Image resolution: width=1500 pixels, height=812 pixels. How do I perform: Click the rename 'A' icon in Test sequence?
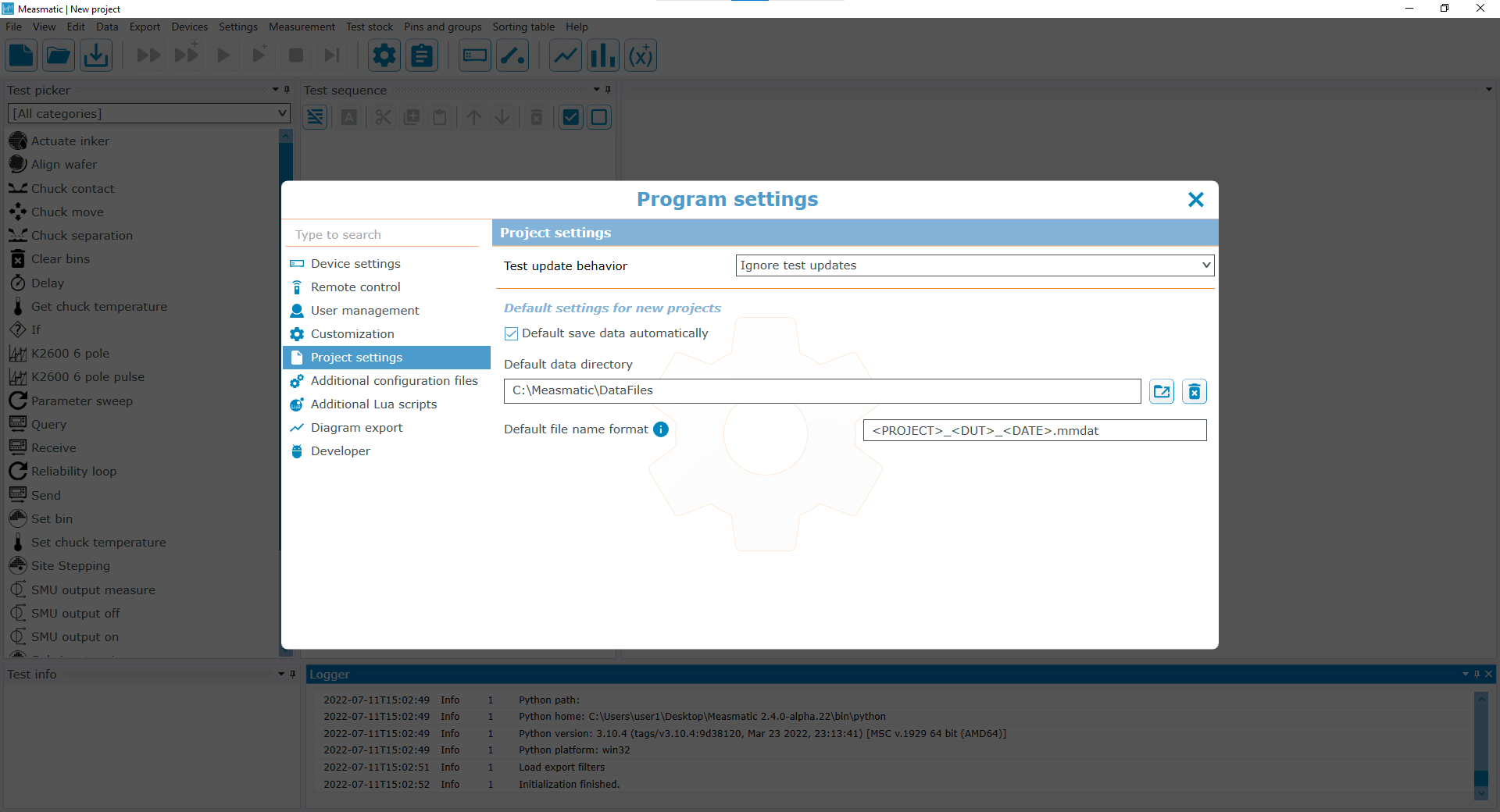click(349, 117)
